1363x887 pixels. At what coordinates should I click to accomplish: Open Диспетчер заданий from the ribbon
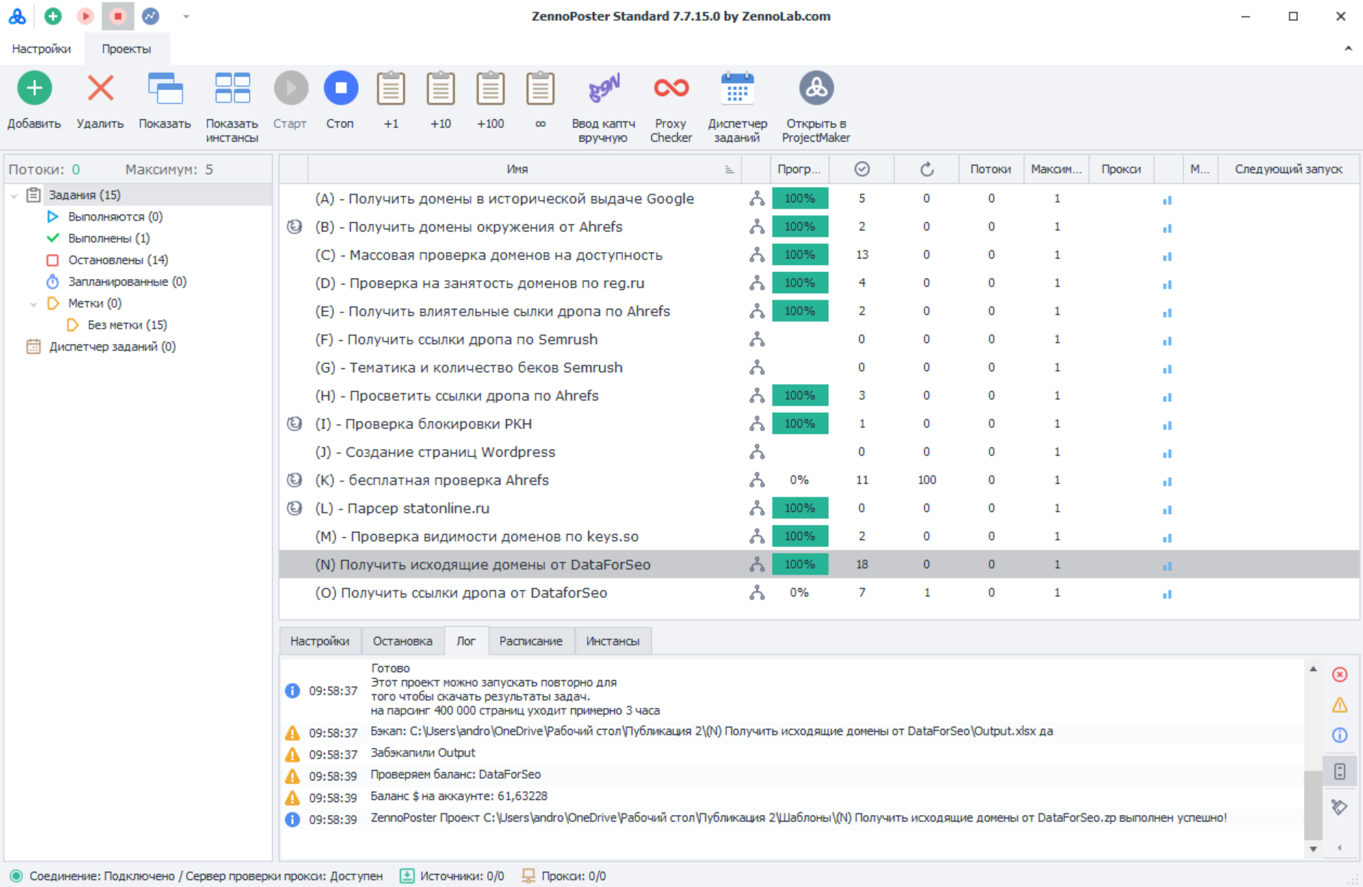coord(737,108)
